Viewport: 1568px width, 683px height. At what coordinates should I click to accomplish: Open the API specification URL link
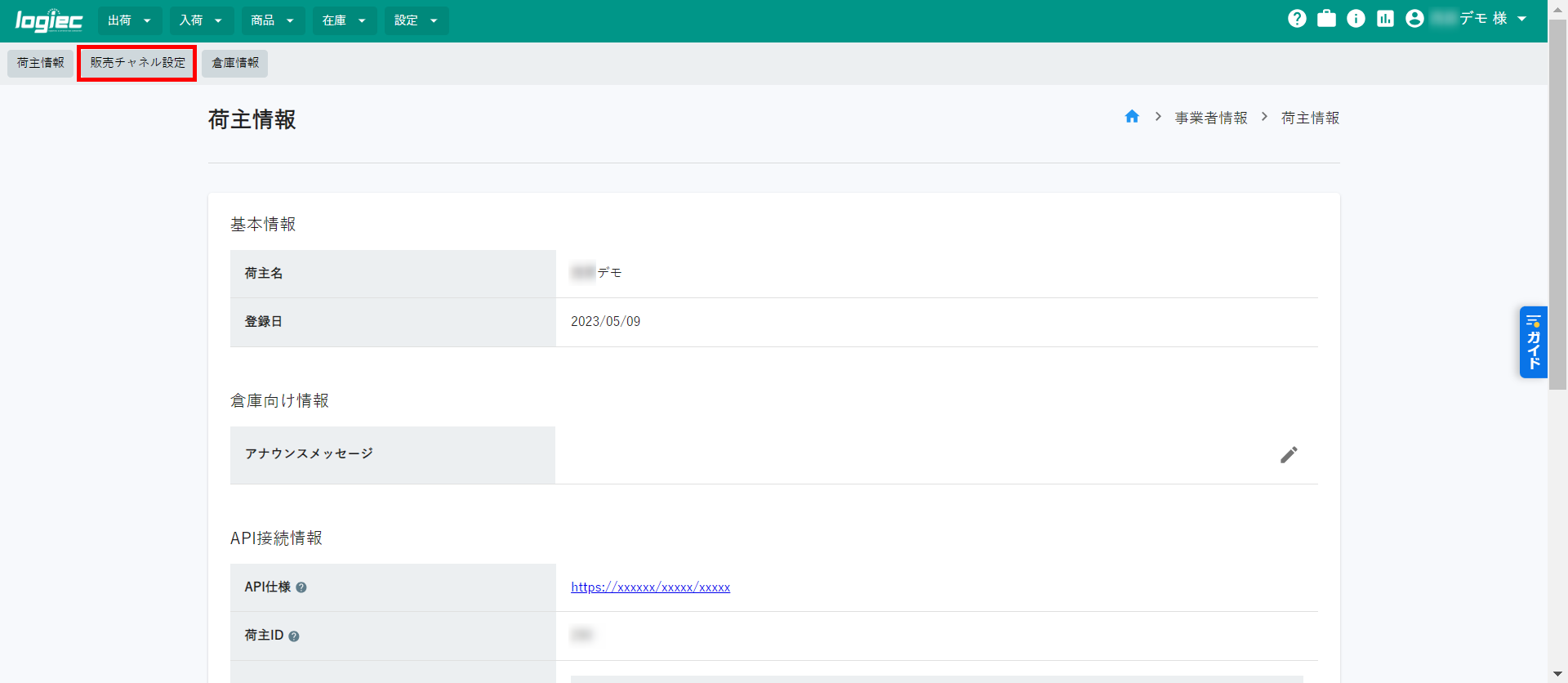click(x=650, y=587)
